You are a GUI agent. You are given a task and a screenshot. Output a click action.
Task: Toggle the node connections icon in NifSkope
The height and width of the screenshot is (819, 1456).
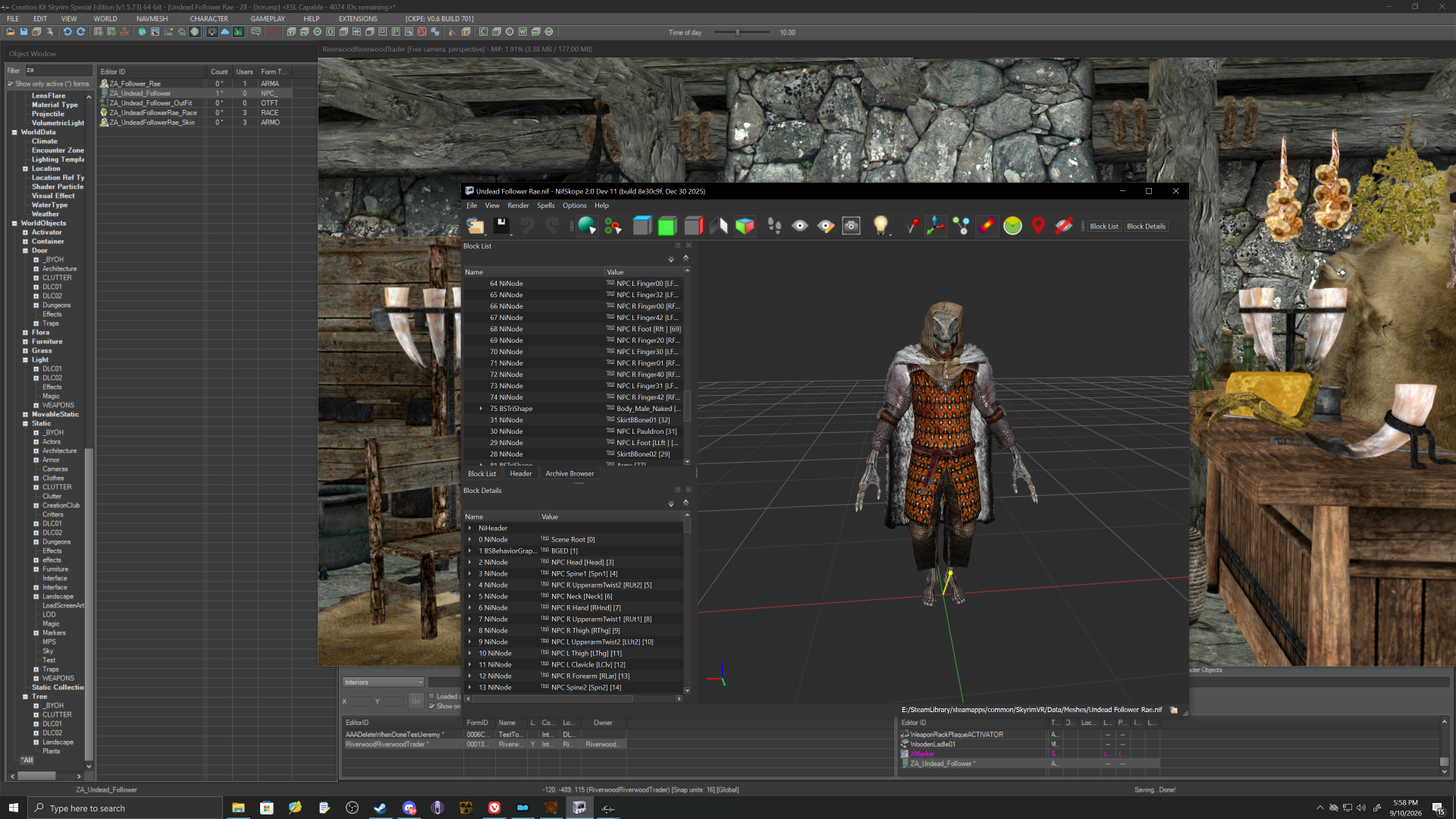961,226
